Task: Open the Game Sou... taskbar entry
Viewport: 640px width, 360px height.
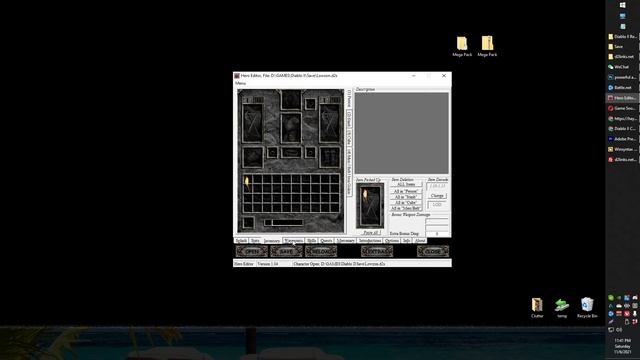Action: click(622, 108)
